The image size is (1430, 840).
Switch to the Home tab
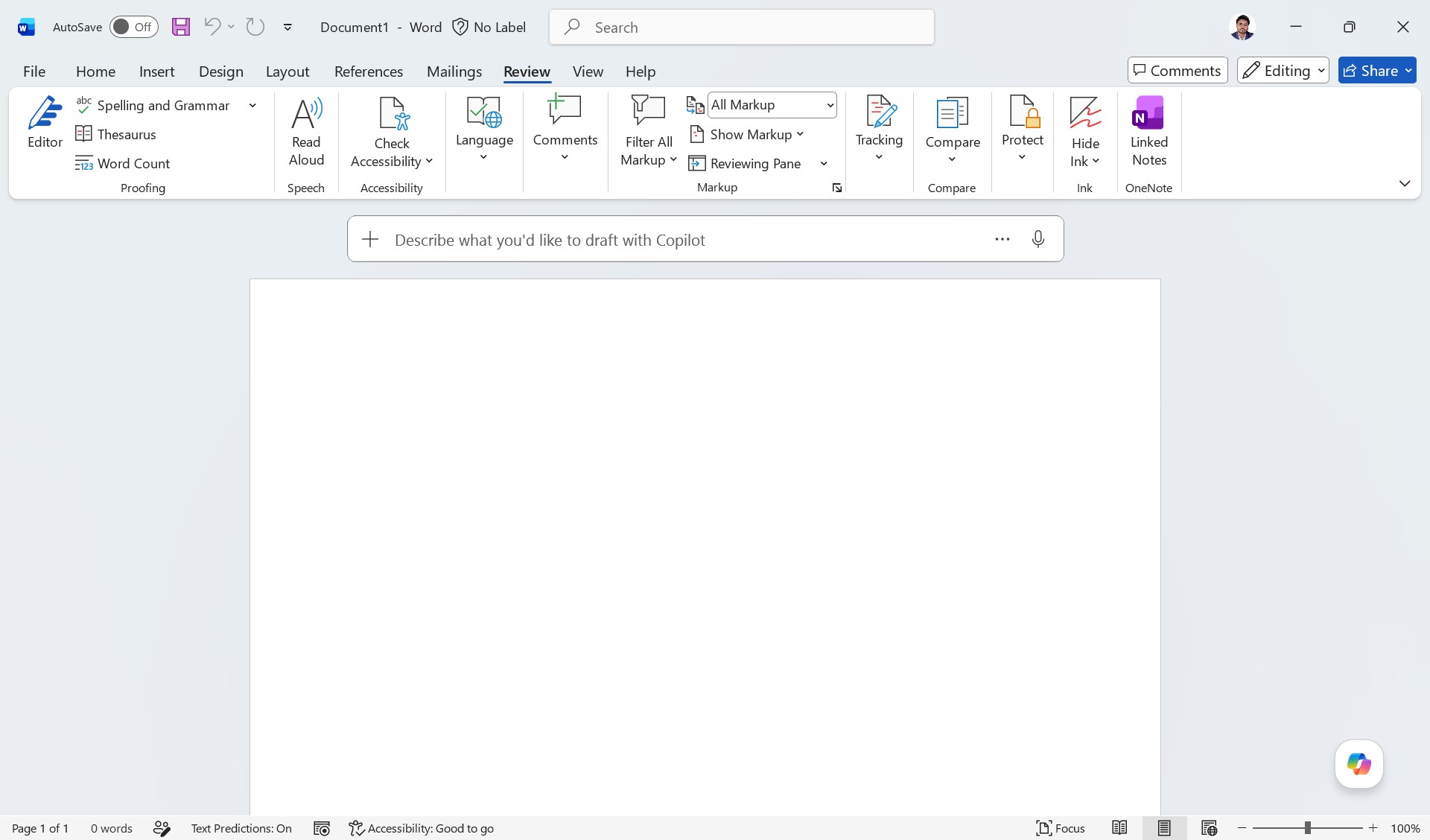[95, 71]
